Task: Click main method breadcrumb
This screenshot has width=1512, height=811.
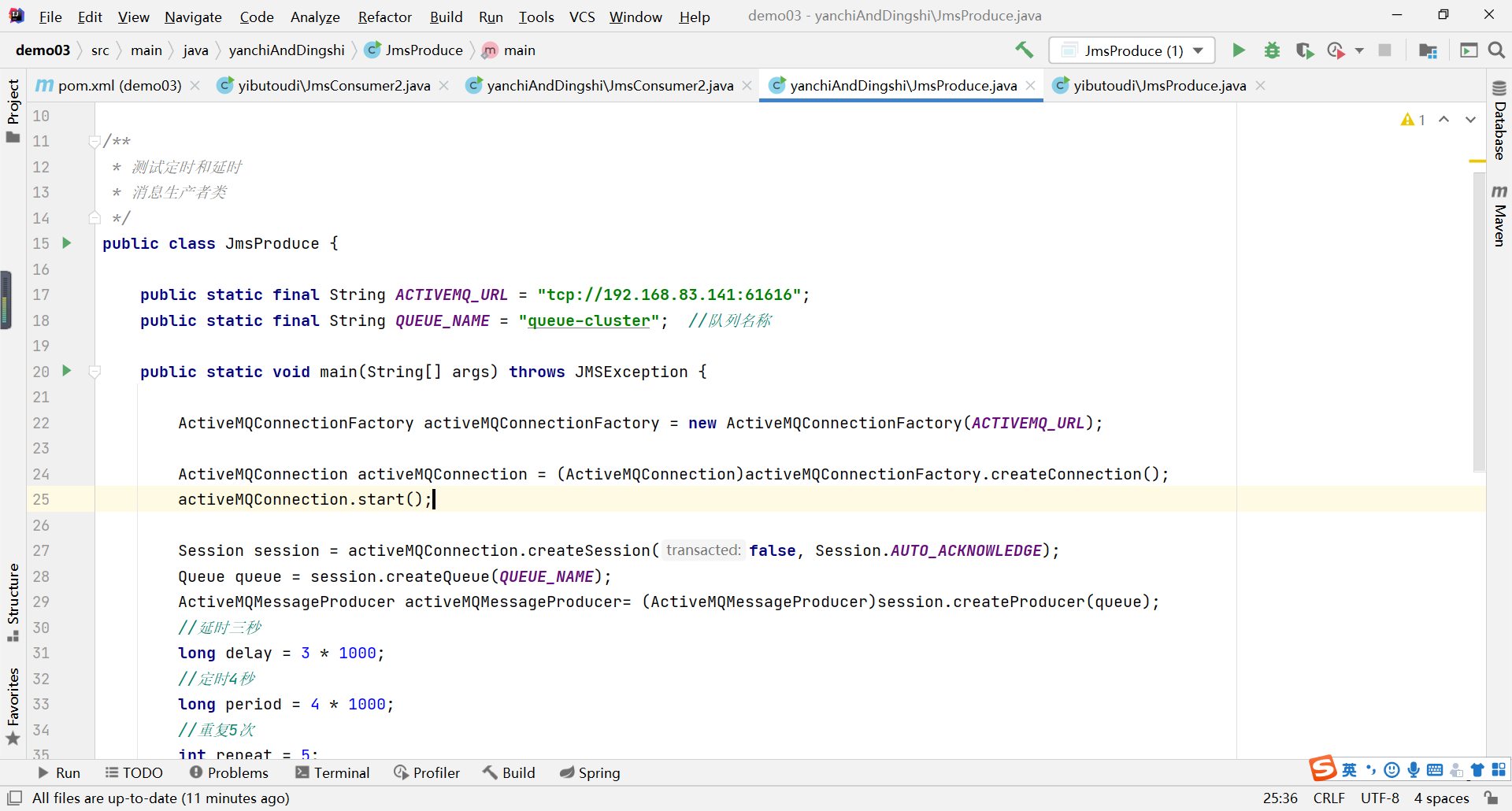Action: coord(509,50)
